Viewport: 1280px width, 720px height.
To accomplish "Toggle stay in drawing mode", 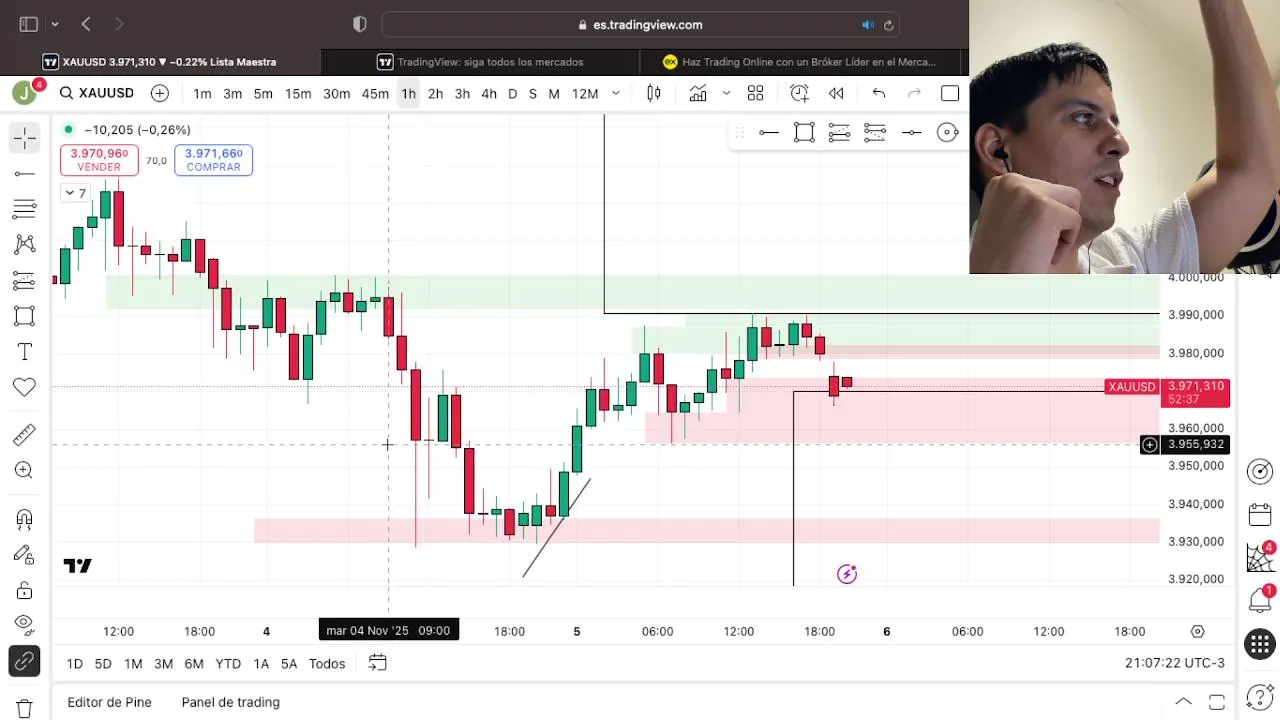I will click(x=25, y=554).
